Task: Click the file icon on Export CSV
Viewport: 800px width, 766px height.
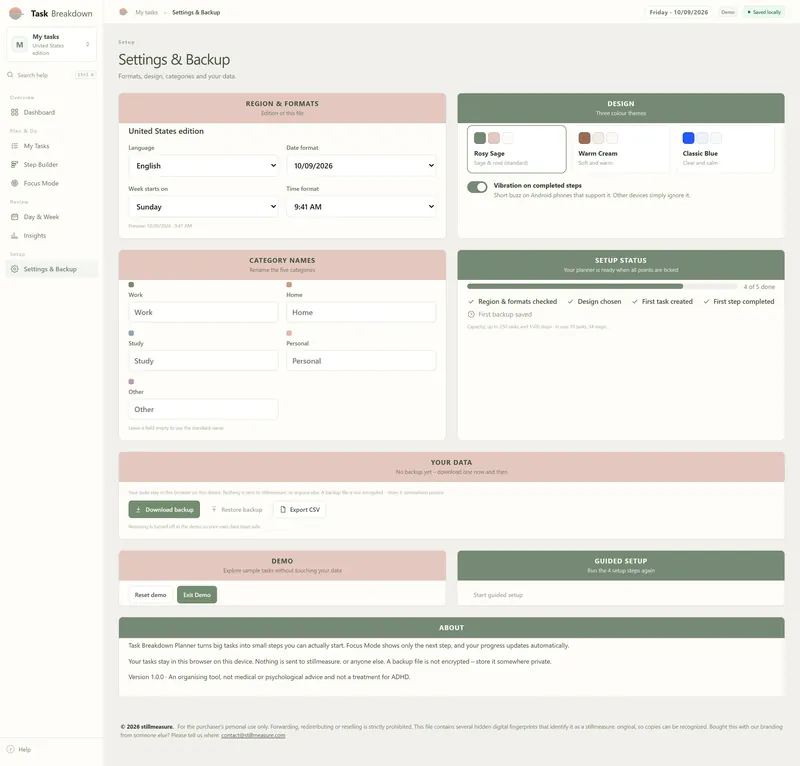Action: (283, 509)
